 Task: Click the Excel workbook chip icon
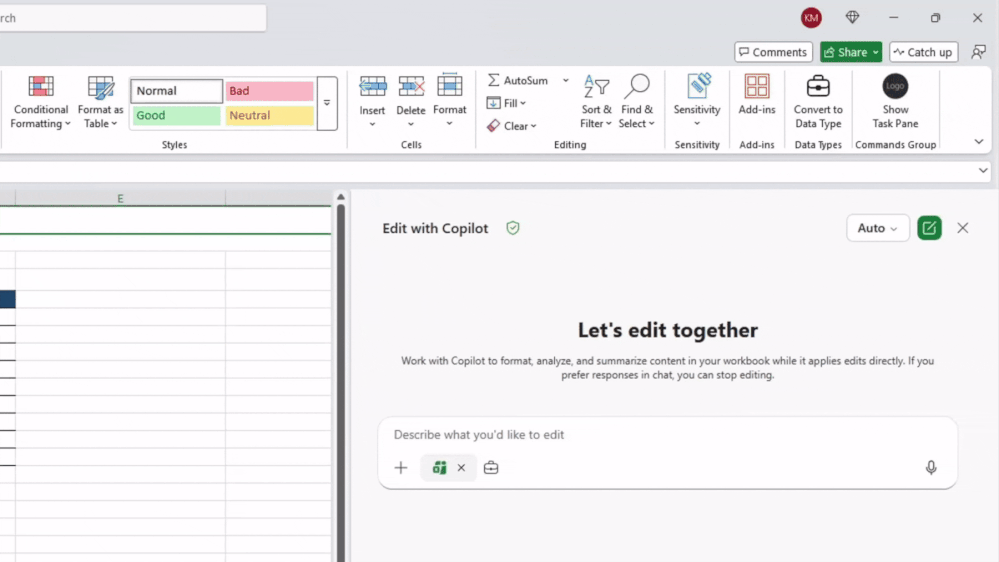[x=439, y=468]
